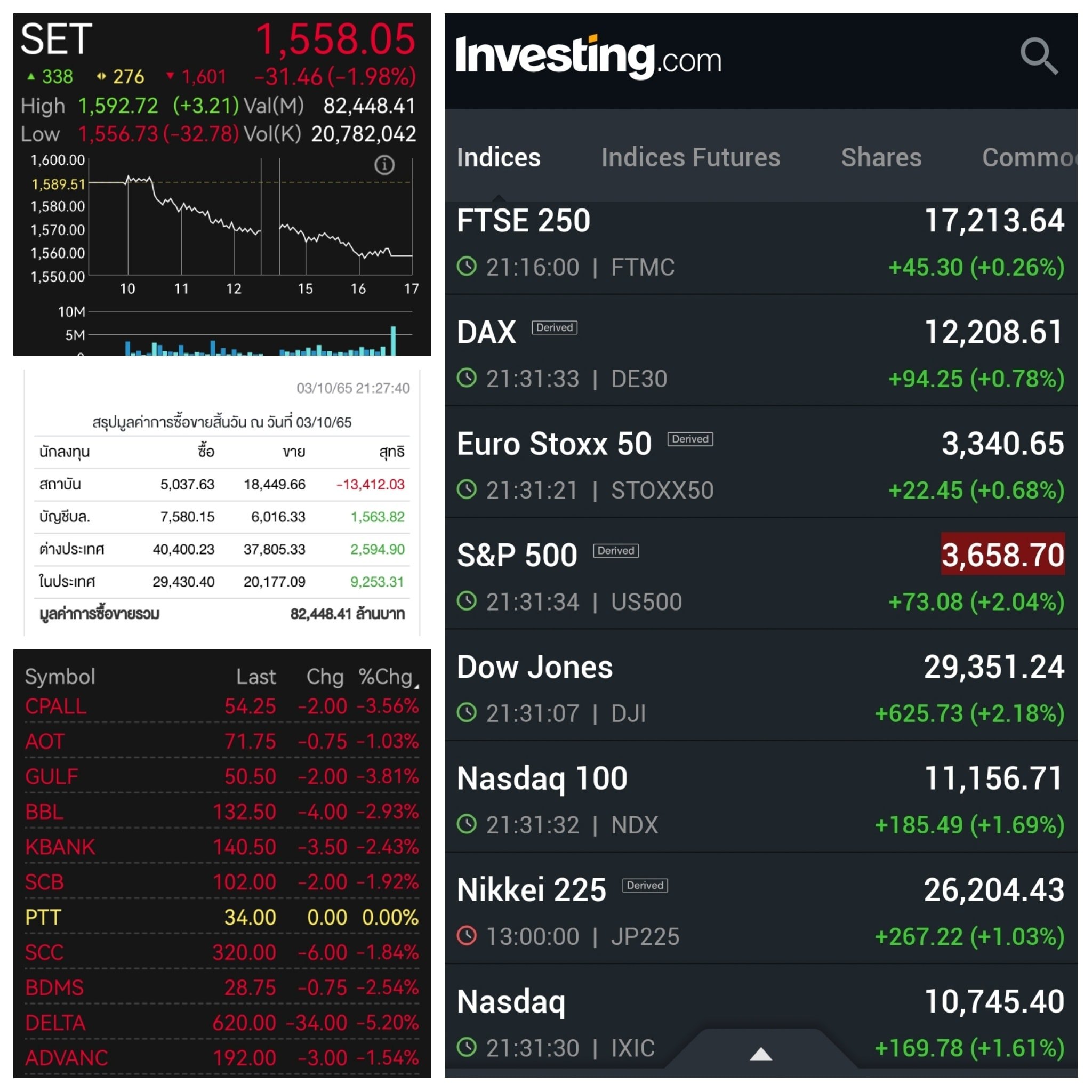Open the Dow Jones index row
The width and height of the screenshot is (1092, 1092).
[761, 686]
